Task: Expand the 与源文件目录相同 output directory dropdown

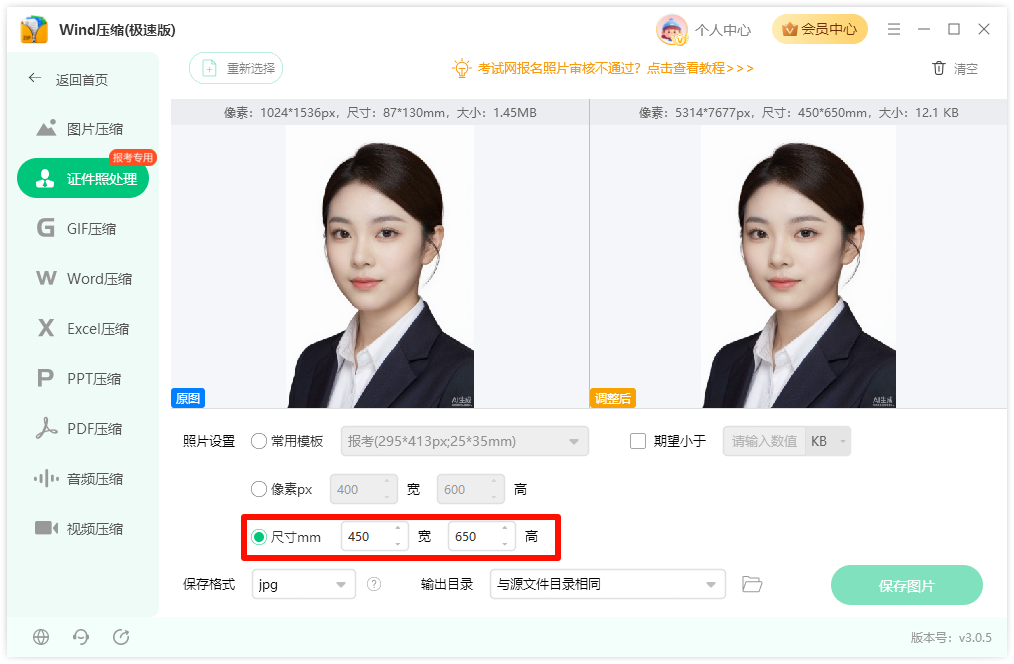Action: 608,584
